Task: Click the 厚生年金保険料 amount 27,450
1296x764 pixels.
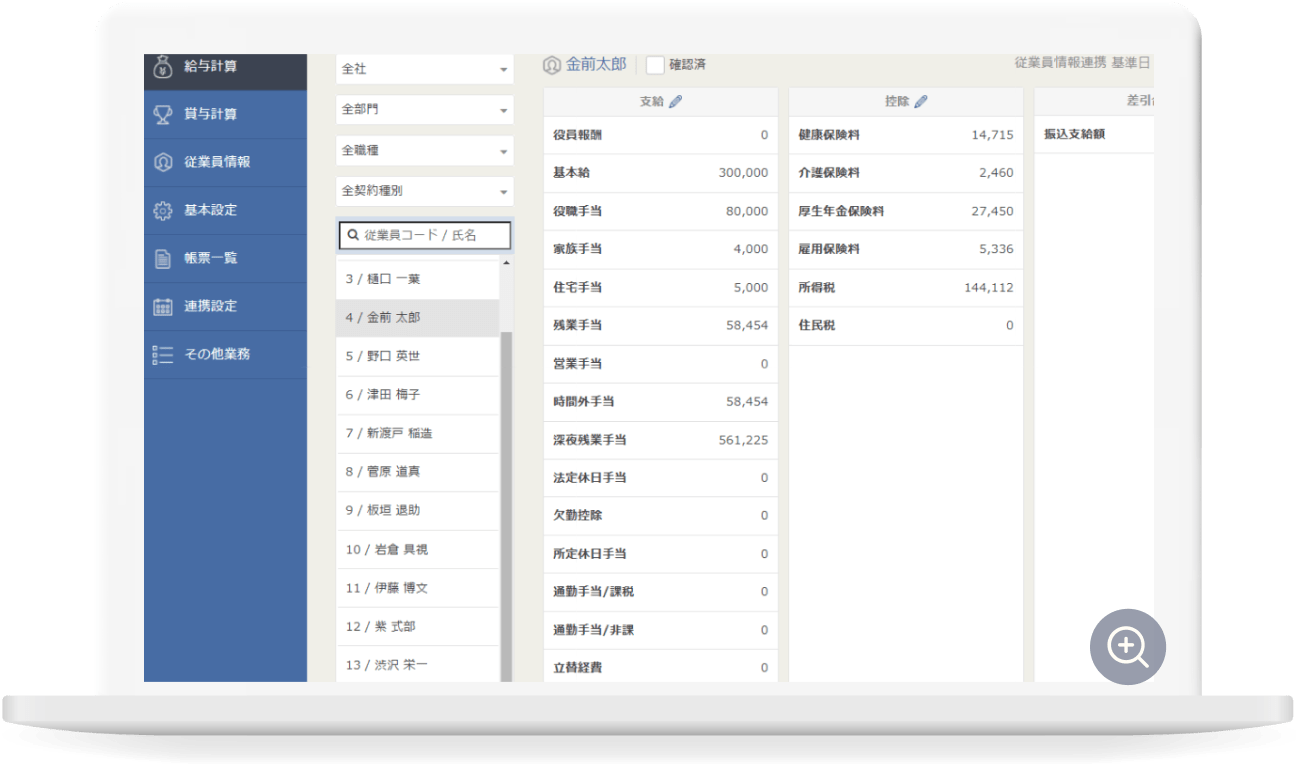Action: coord(992,211)
